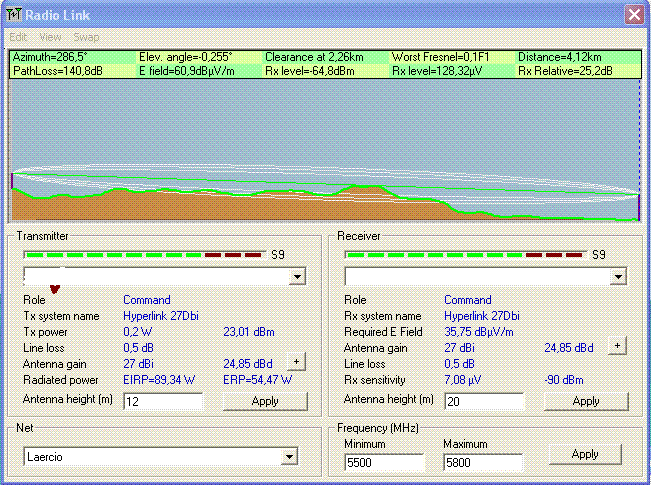Open the View menu
651x485 pixels.
click(x=50, y=37)
